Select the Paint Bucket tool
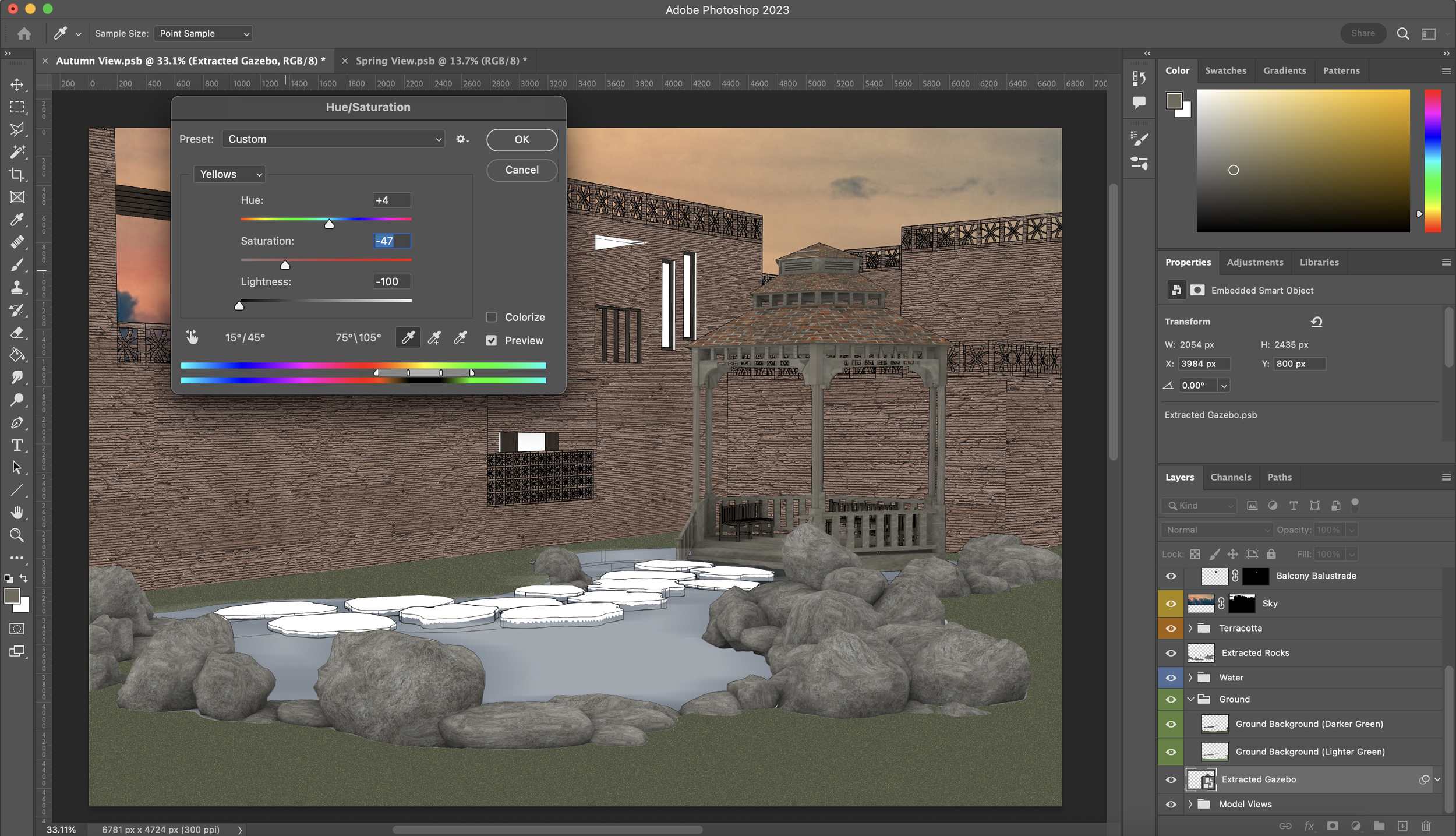This screenshot has height=836, width=1456. pos(17,355)
